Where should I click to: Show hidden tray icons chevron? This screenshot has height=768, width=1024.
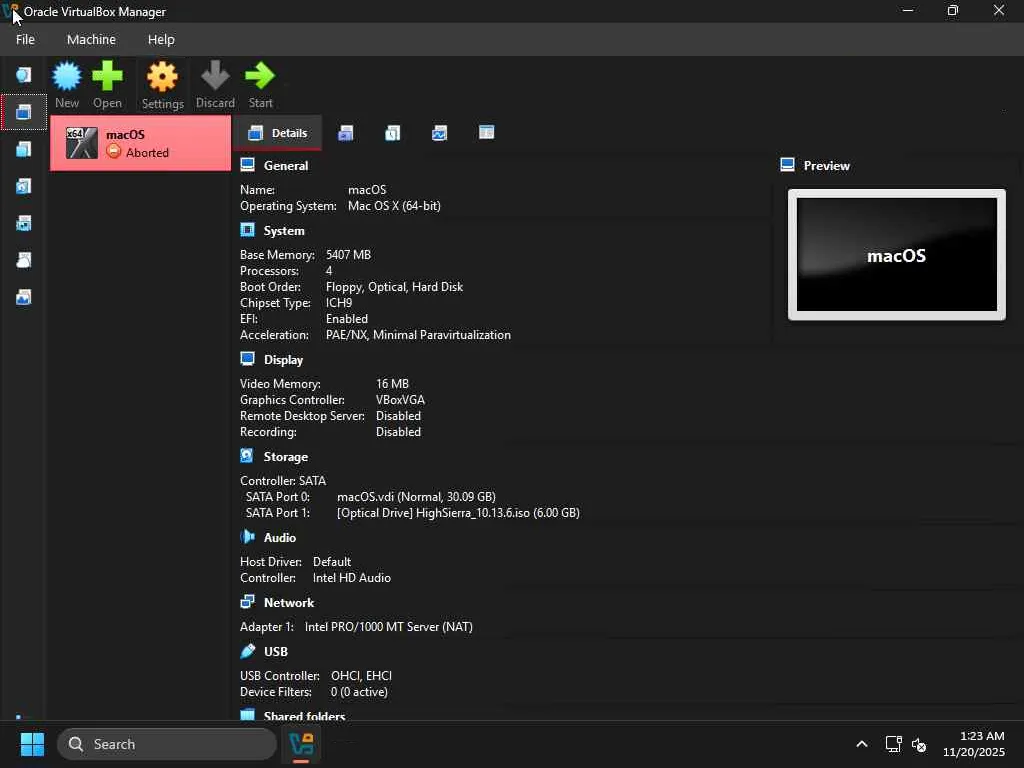coord(862,744)
